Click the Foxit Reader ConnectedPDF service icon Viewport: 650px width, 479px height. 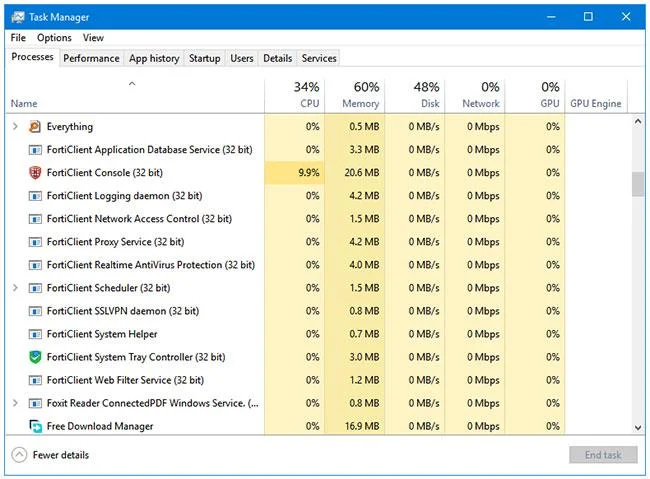pos(35,403)
